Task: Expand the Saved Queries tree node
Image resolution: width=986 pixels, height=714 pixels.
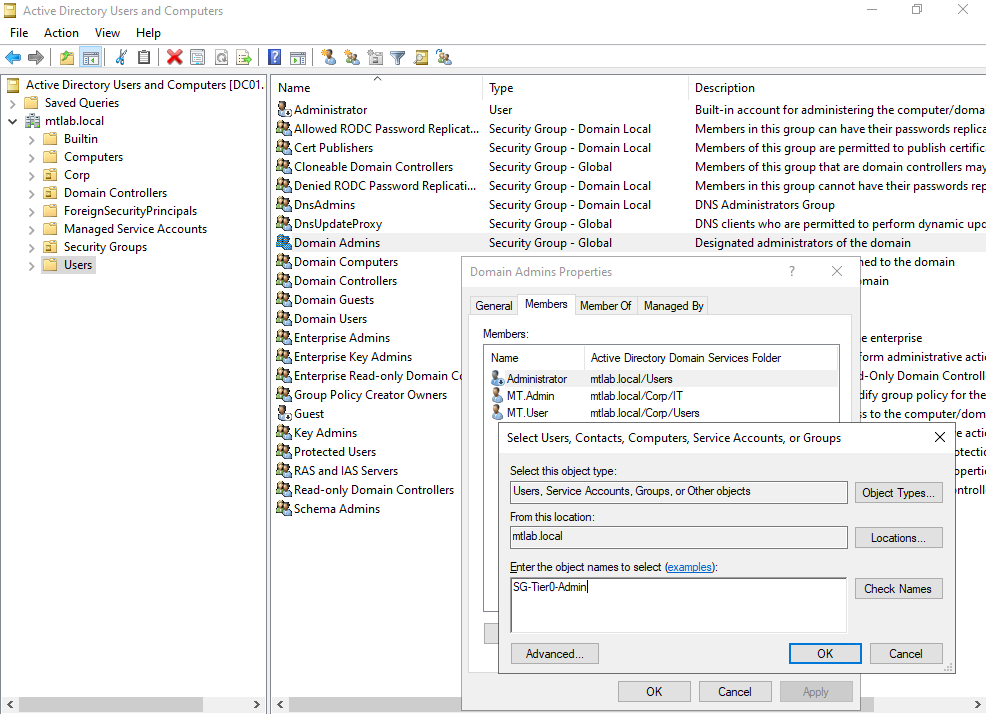Action: coord(13,103)
